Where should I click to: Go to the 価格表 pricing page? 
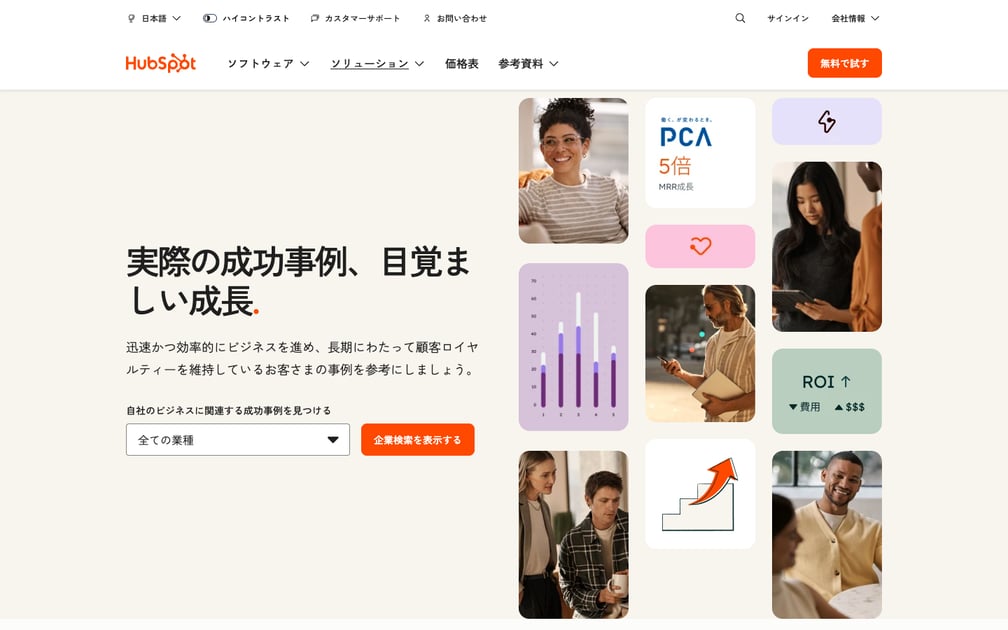462,64
